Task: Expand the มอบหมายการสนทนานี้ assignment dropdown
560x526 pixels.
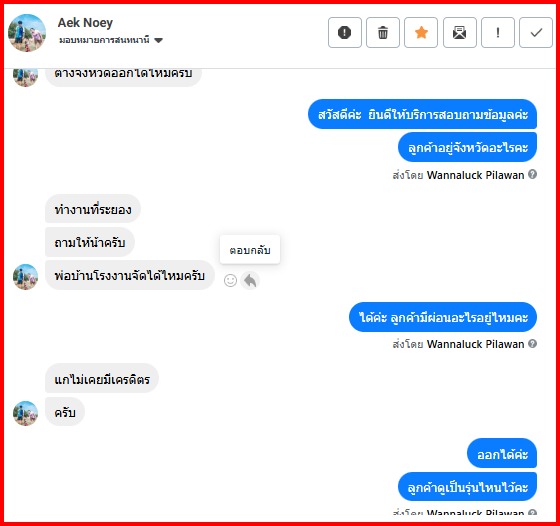Action: tap(111, 40)
